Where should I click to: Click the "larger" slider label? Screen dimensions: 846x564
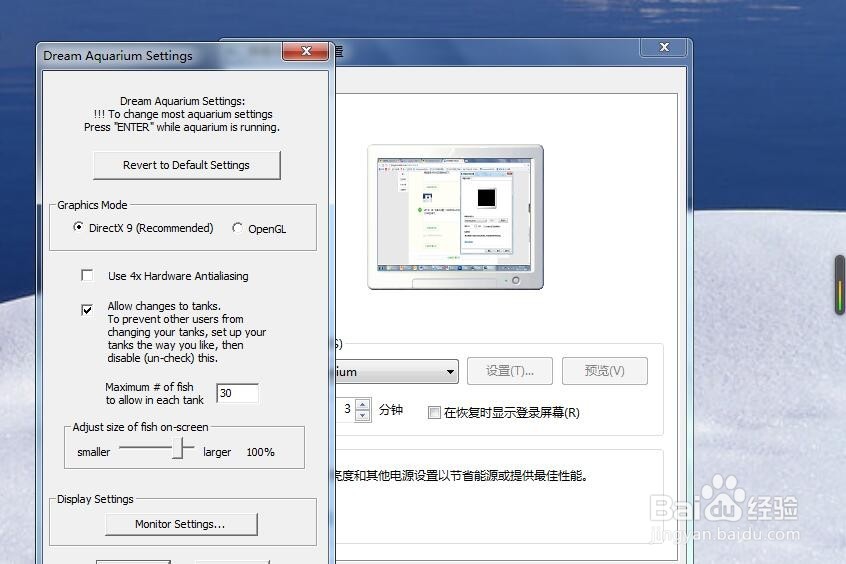tap(217, 452)
